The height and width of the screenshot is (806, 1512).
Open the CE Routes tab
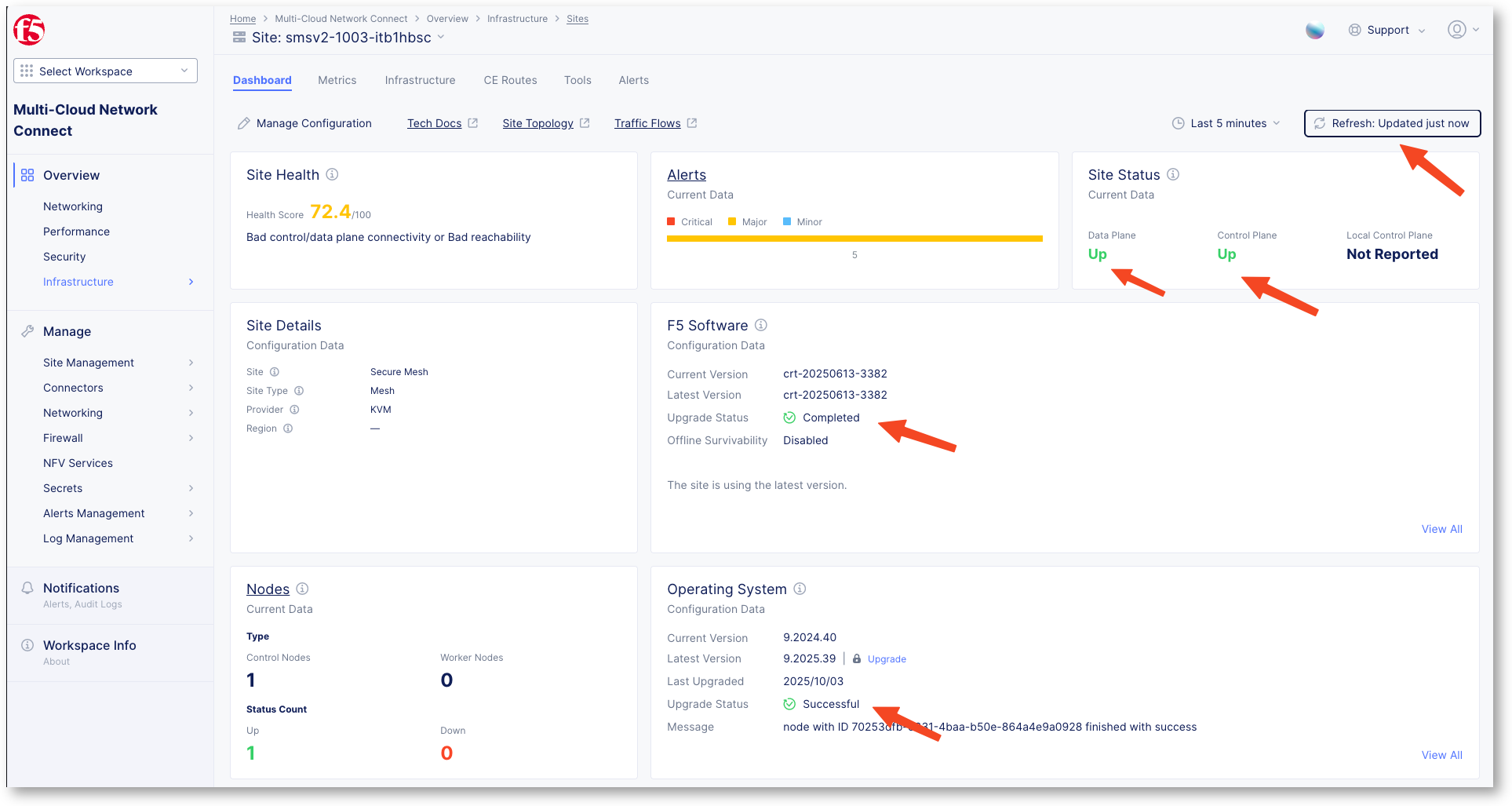(x=510, y=80)
